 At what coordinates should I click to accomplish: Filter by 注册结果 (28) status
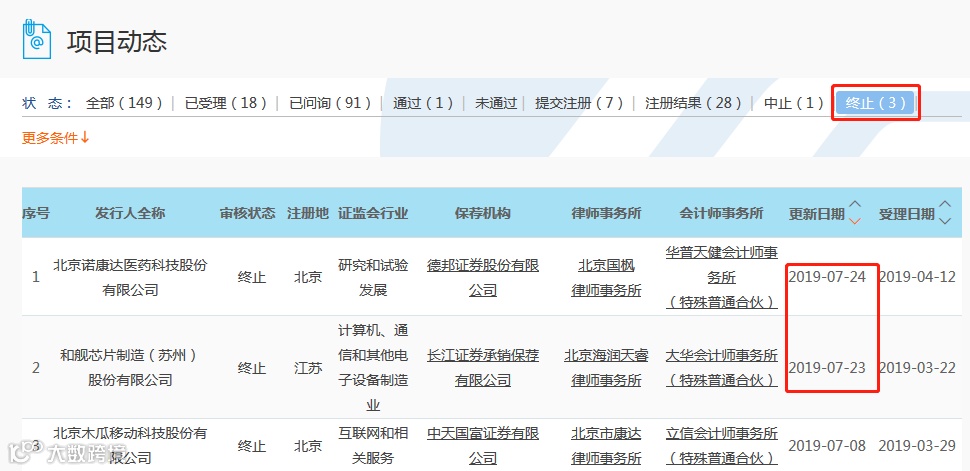693,103
